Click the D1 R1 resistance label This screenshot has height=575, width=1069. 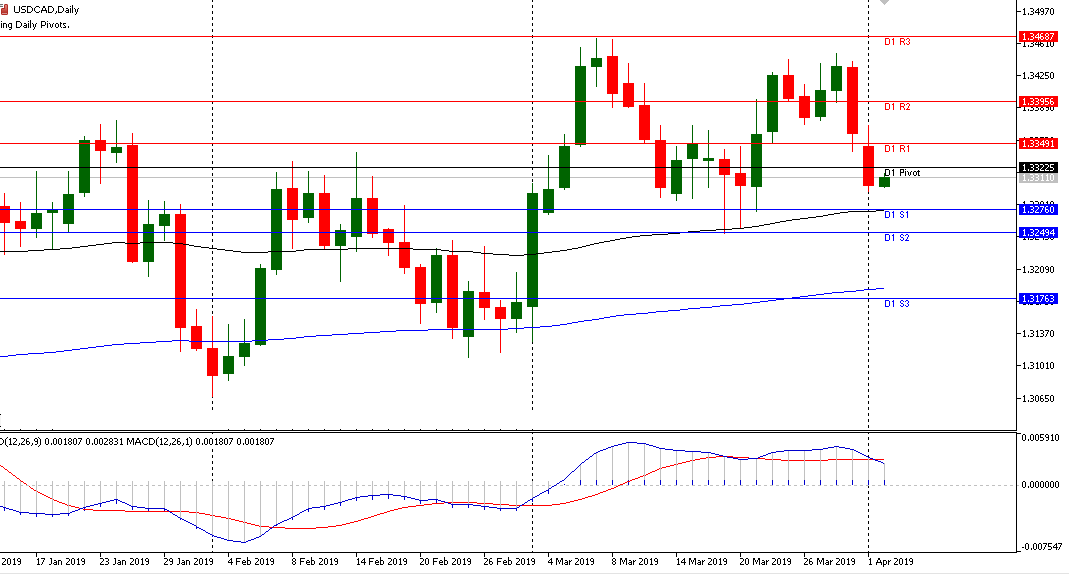point(896,149)
